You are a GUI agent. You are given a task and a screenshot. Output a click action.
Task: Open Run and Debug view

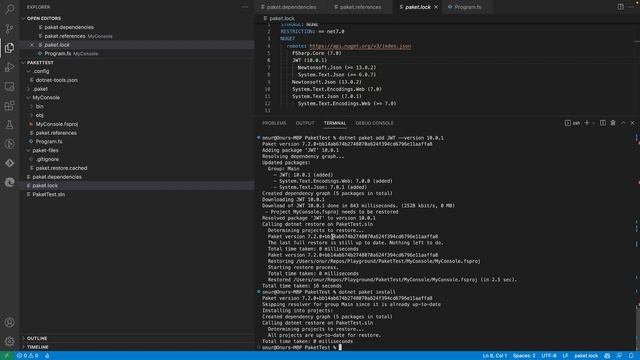[x=9, y=67]
